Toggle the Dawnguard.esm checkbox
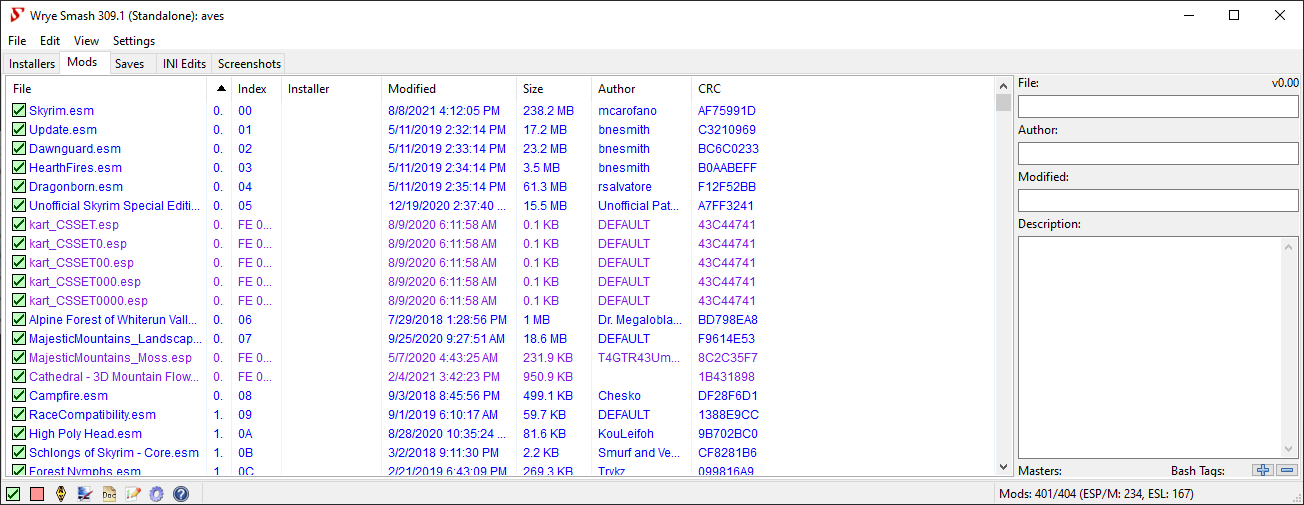The width and height of the screenshot is (1304, 505). coord(19,149)
